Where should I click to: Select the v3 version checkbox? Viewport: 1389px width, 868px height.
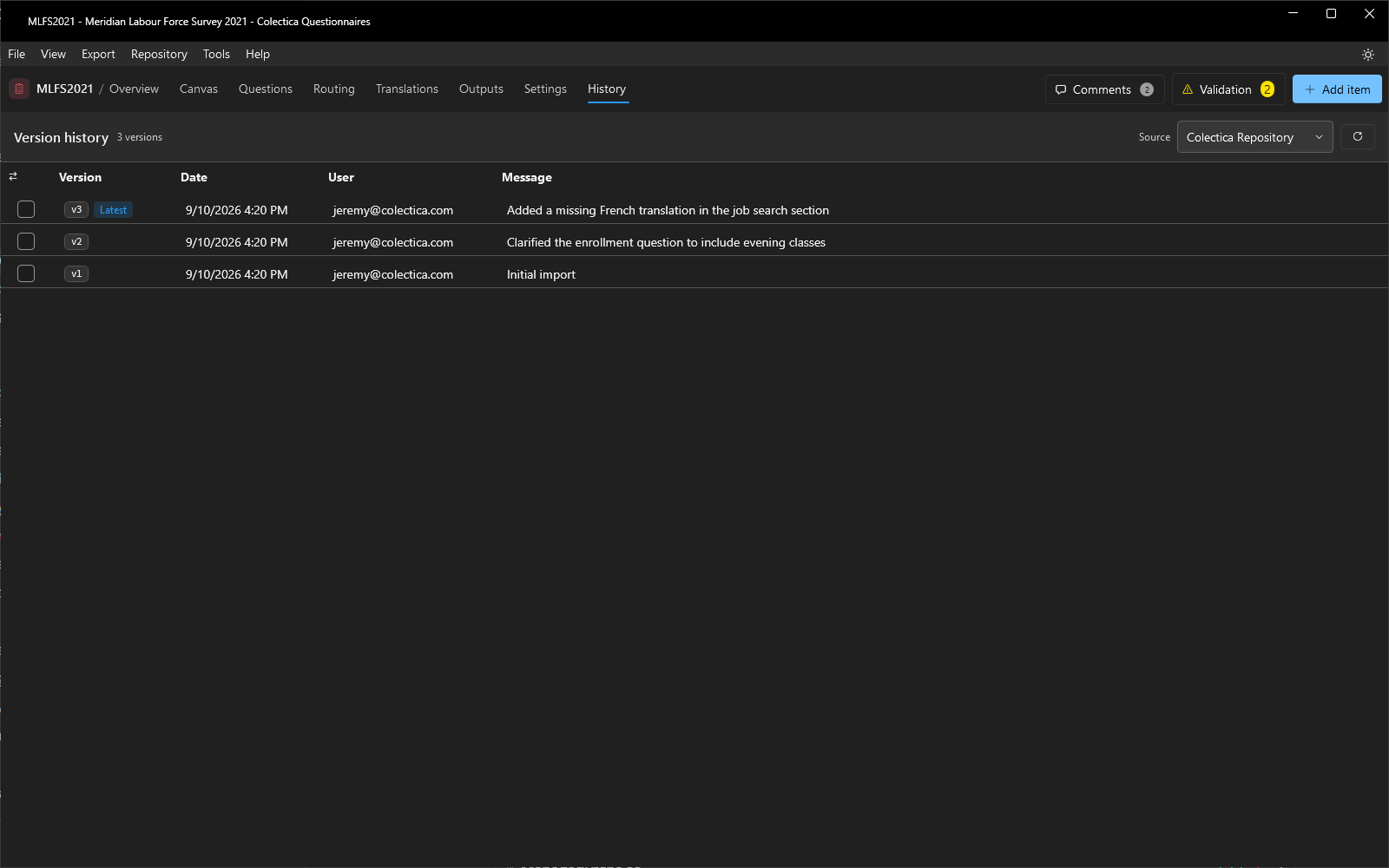click(26, 209)
